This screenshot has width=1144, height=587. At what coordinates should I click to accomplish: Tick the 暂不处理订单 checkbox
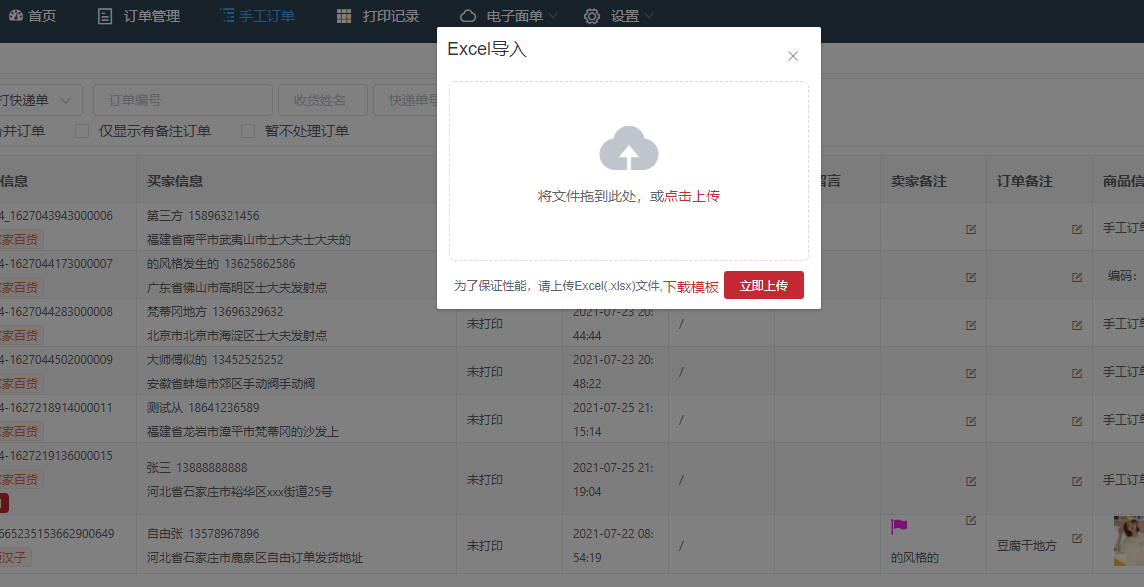click(x=249, y=131)
